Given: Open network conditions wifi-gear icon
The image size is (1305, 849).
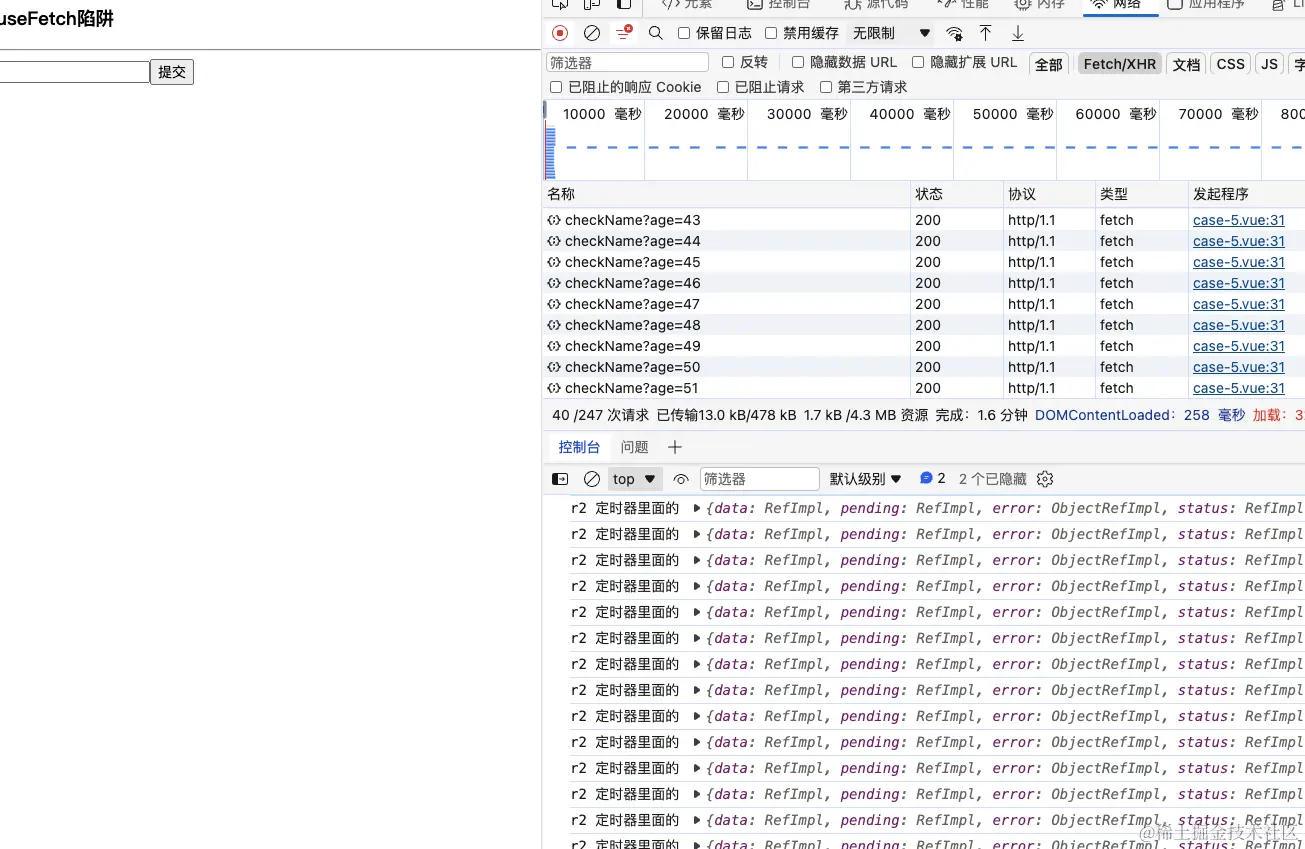Looking at the screenshot, I should pos(955,33).
